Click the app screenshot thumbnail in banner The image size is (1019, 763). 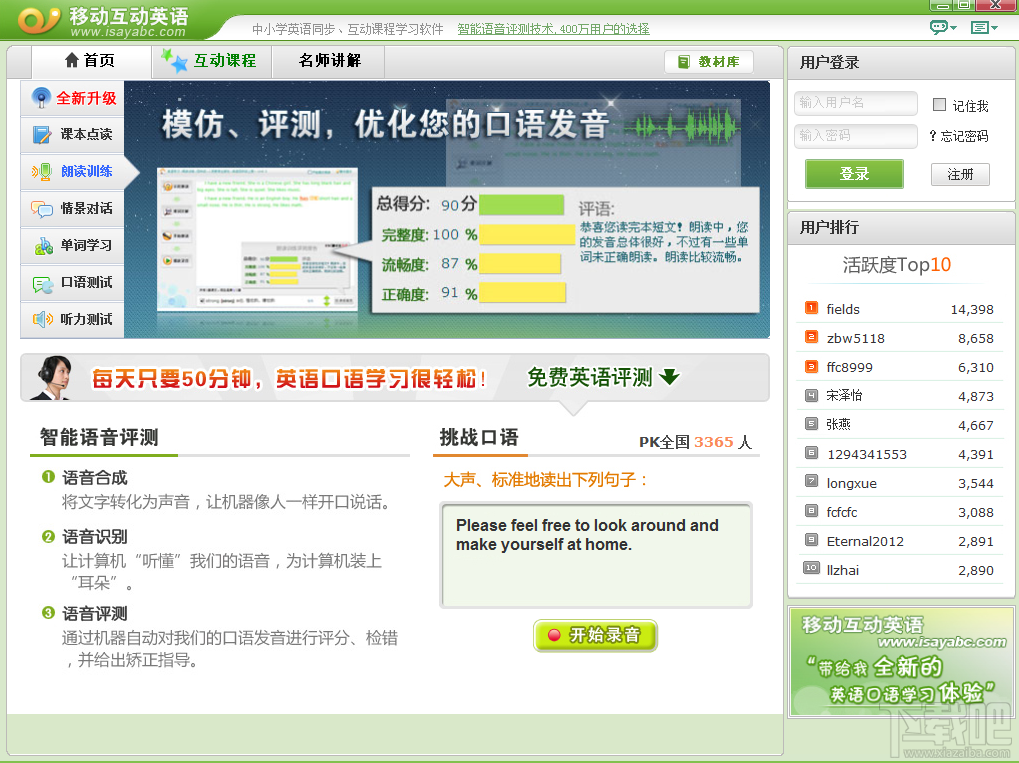pos(257,238)
